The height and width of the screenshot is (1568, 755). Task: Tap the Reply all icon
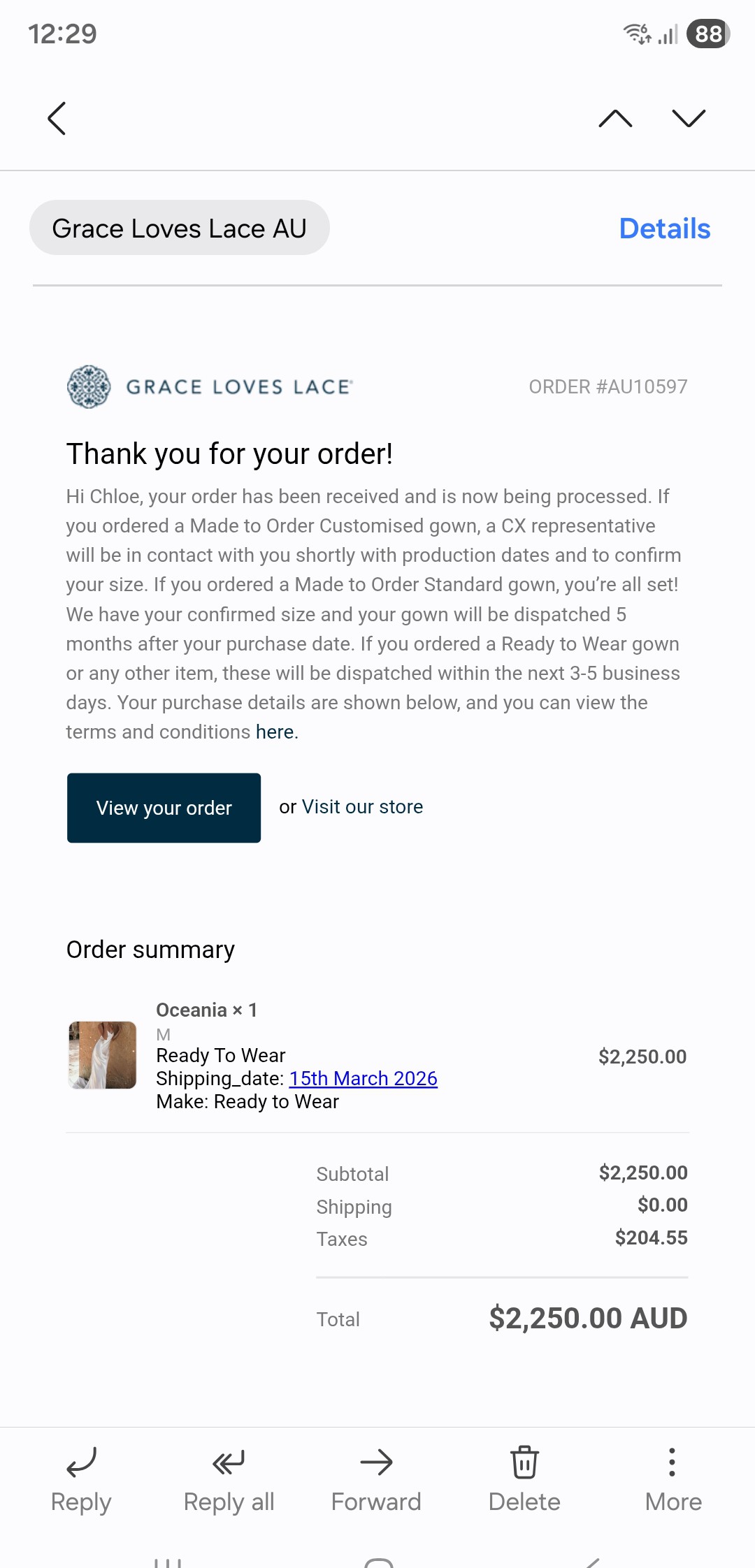229,1462
